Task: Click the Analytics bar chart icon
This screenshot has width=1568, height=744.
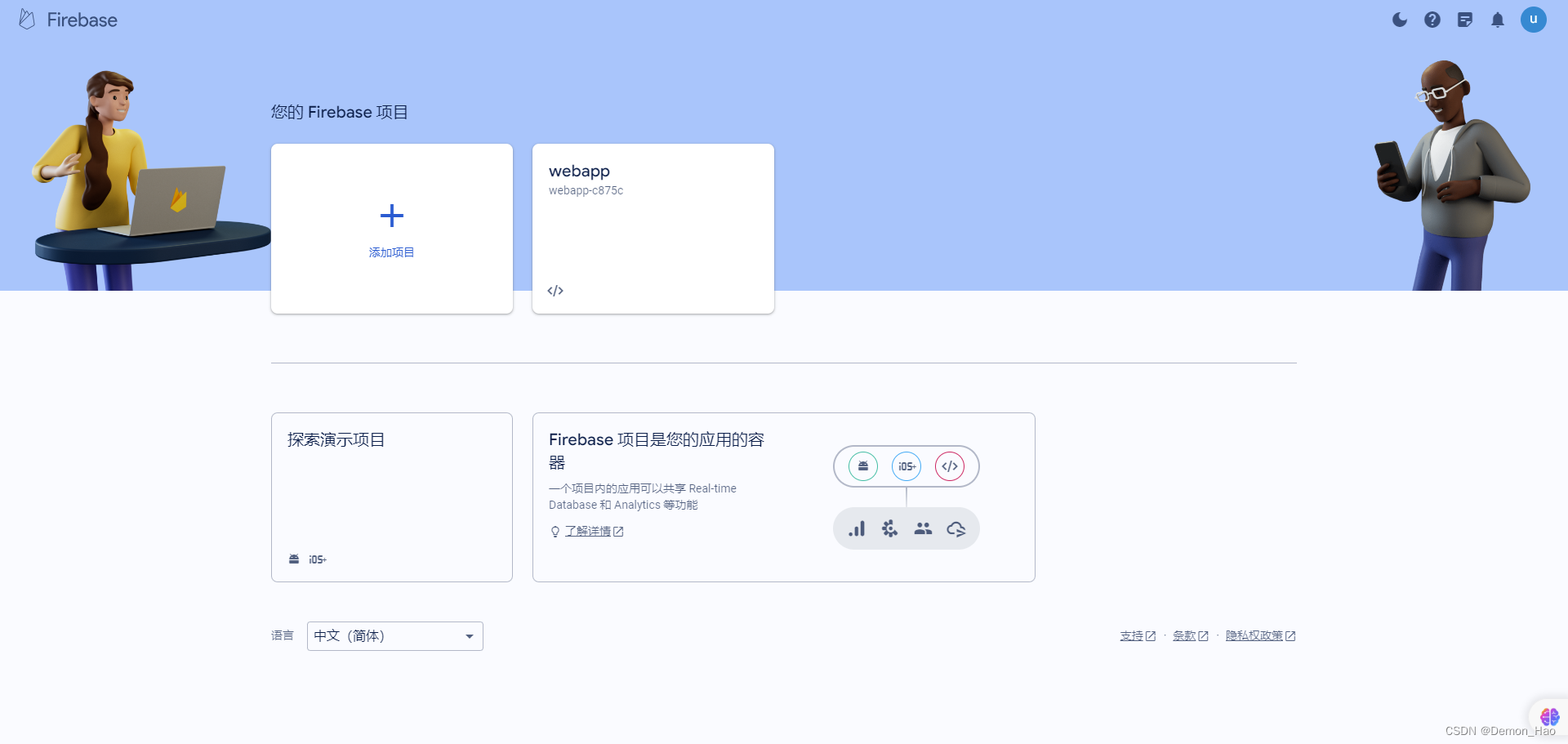Action: click(857, 529)
